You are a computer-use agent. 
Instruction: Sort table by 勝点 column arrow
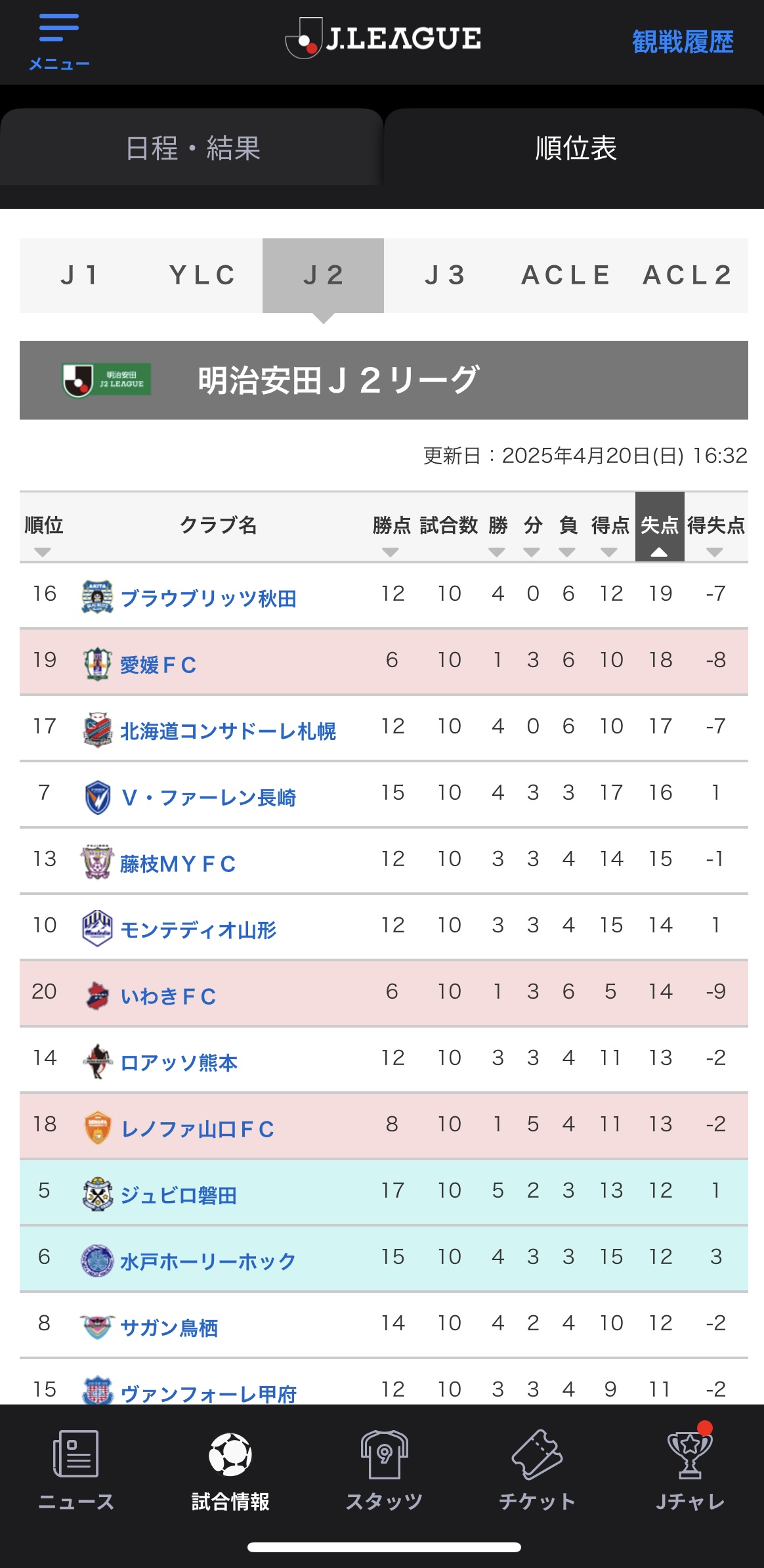(x=391, y=552)
